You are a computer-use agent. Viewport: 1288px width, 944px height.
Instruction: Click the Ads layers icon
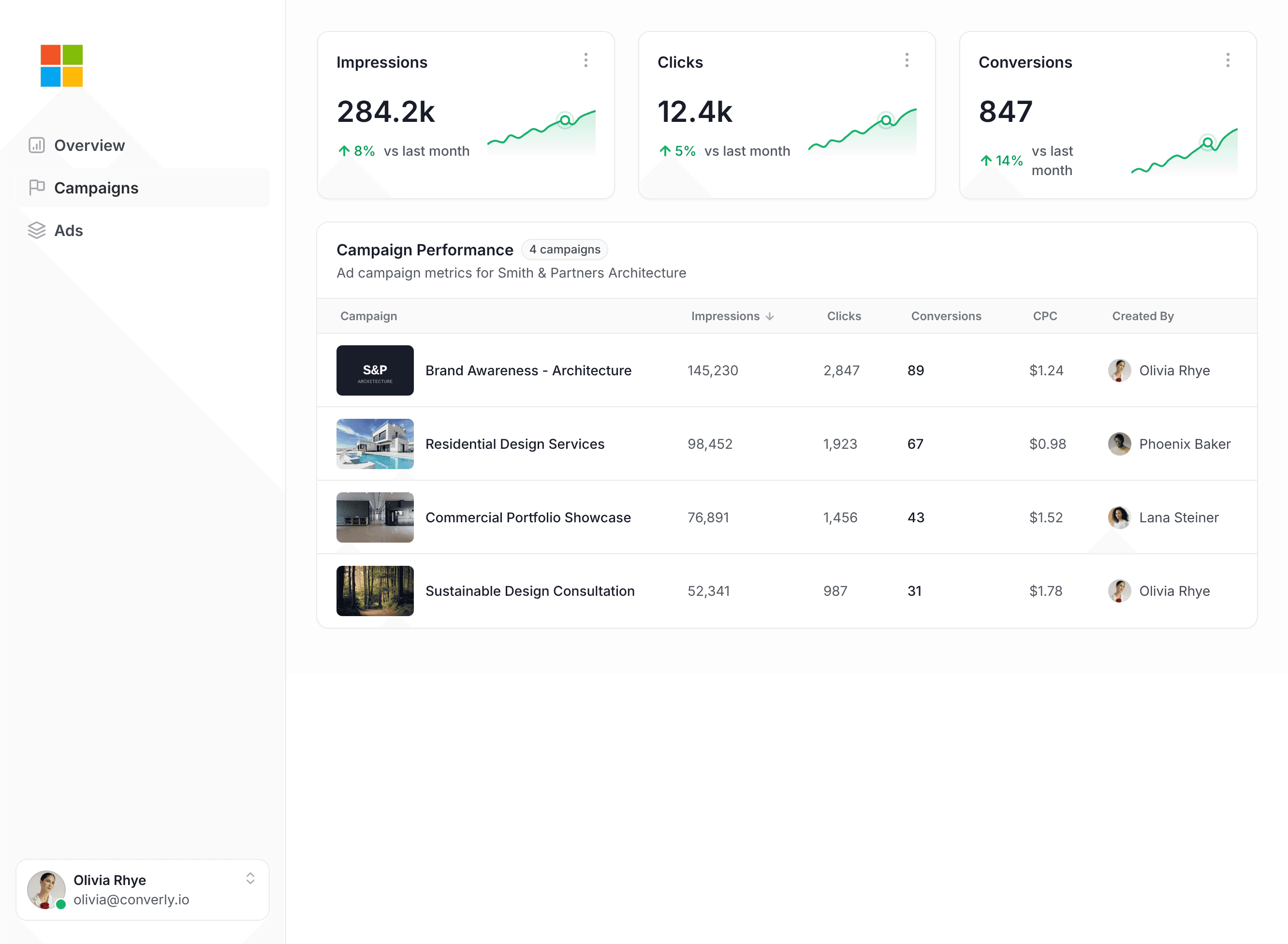pos(37,230)
